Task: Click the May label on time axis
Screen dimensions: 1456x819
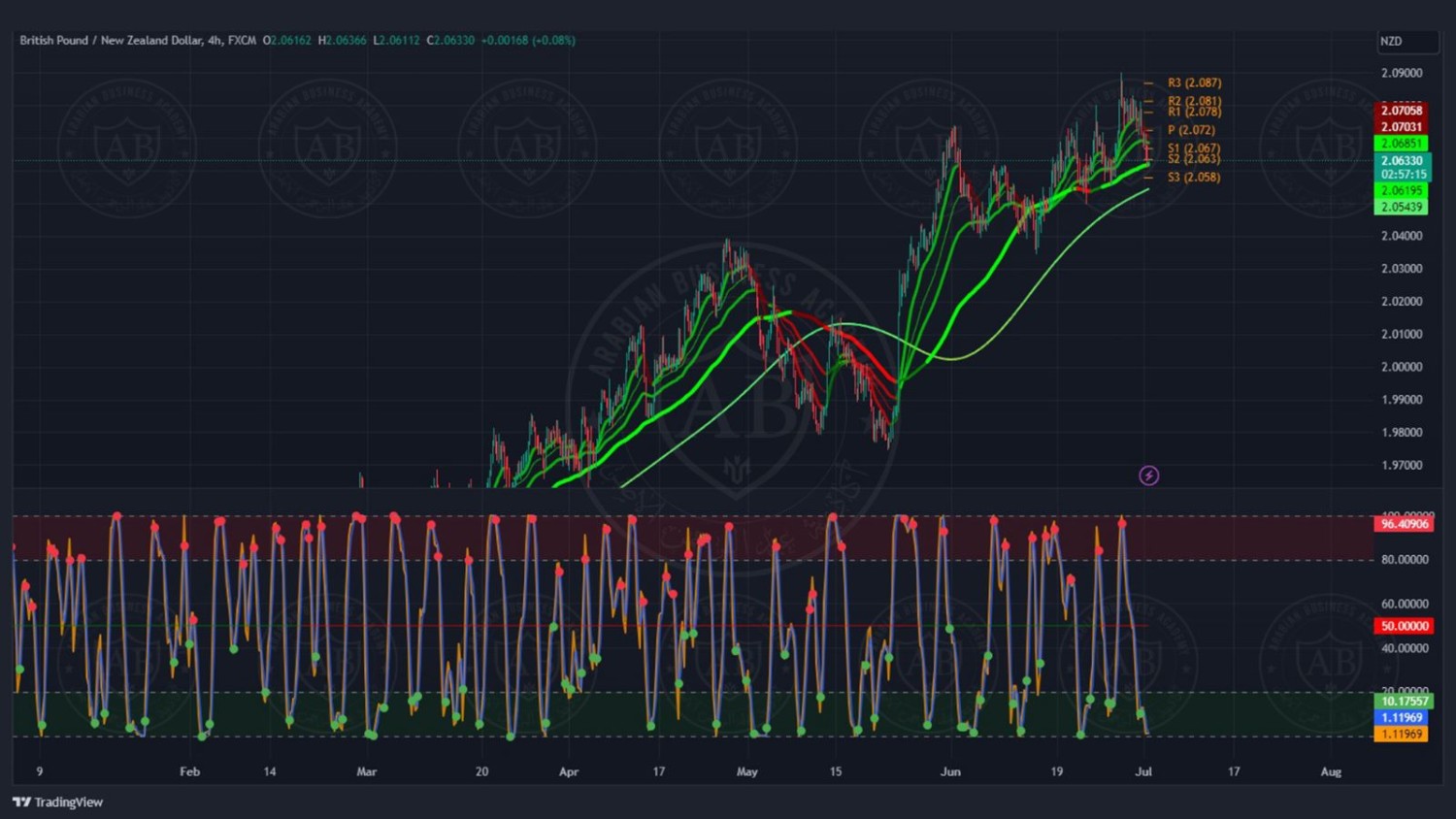Action: click(746, 771)
